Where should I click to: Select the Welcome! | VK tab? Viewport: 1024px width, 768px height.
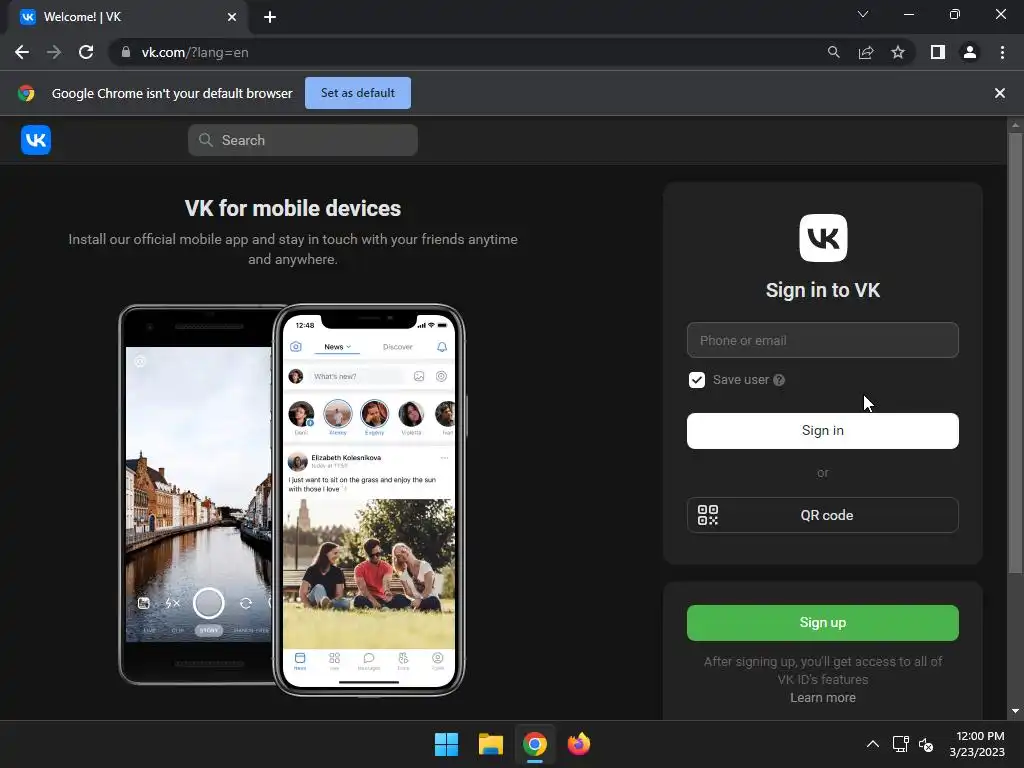[x=127, y=17]
